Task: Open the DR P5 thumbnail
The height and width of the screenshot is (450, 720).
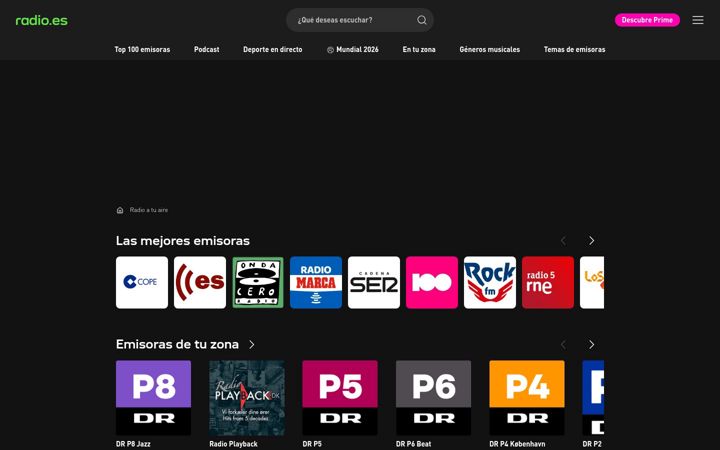Action: (340, 398)
